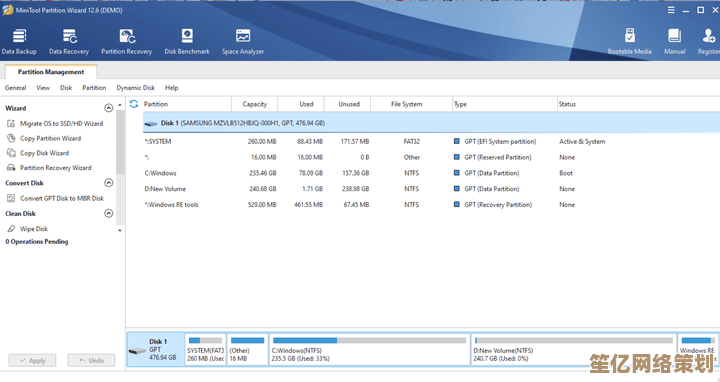The width and height of the screenshot is (720, 382).
Task: Collapse the Wizard section
Action: coord(108,108)
